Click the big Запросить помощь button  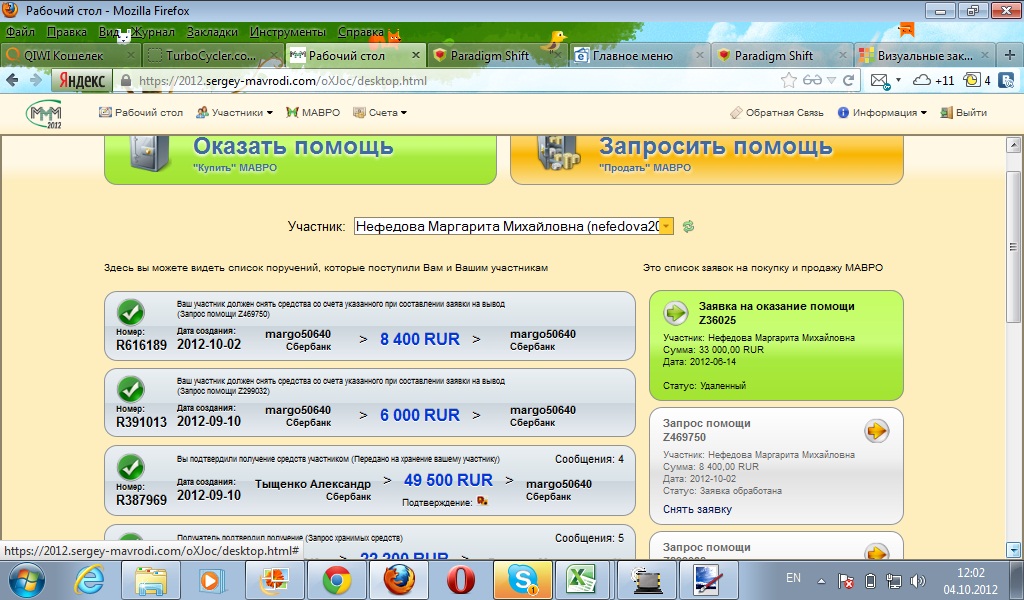707,159
